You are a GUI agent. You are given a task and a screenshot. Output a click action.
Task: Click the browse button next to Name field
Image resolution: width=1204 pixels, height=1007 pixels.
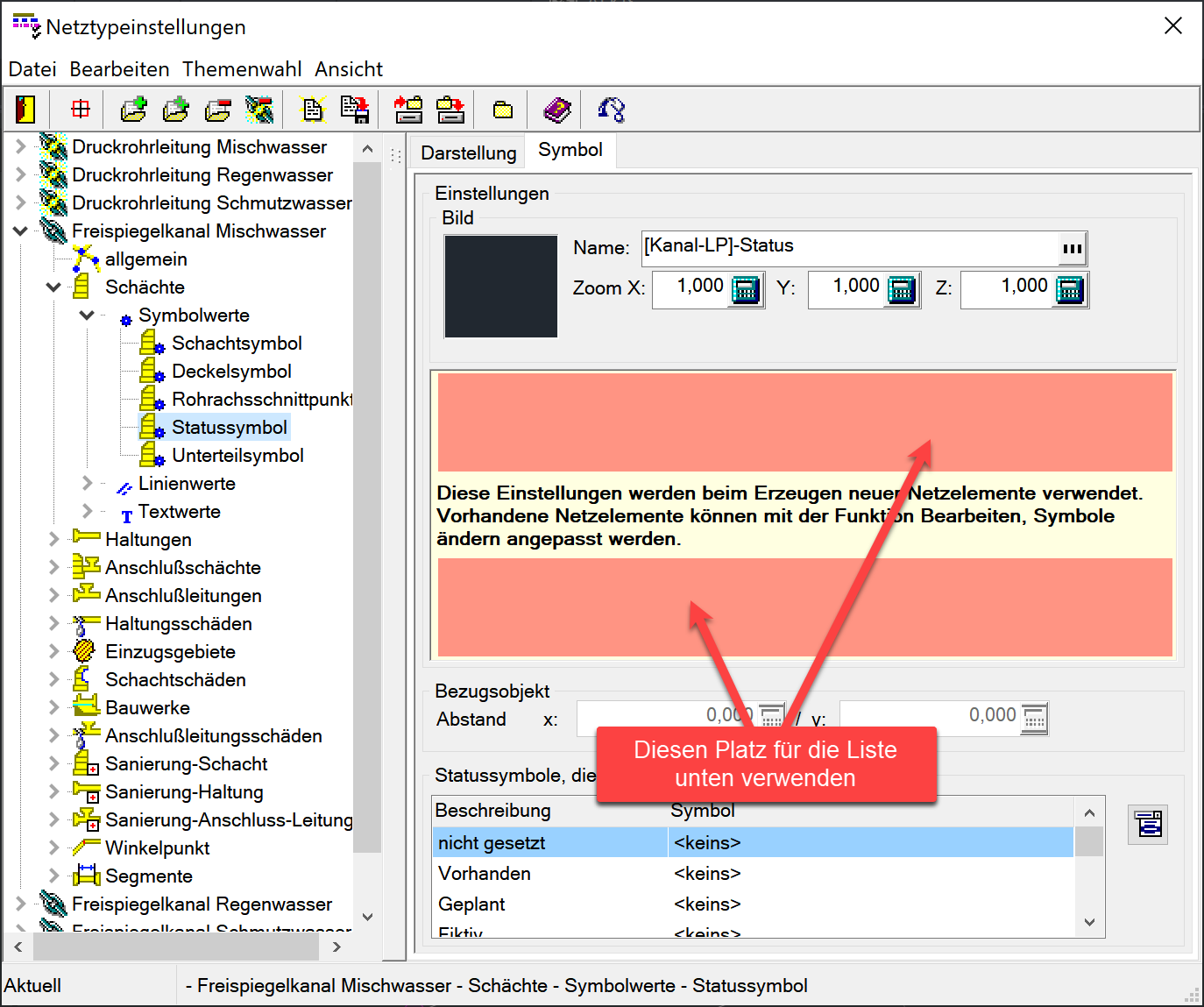(1072, 249)
